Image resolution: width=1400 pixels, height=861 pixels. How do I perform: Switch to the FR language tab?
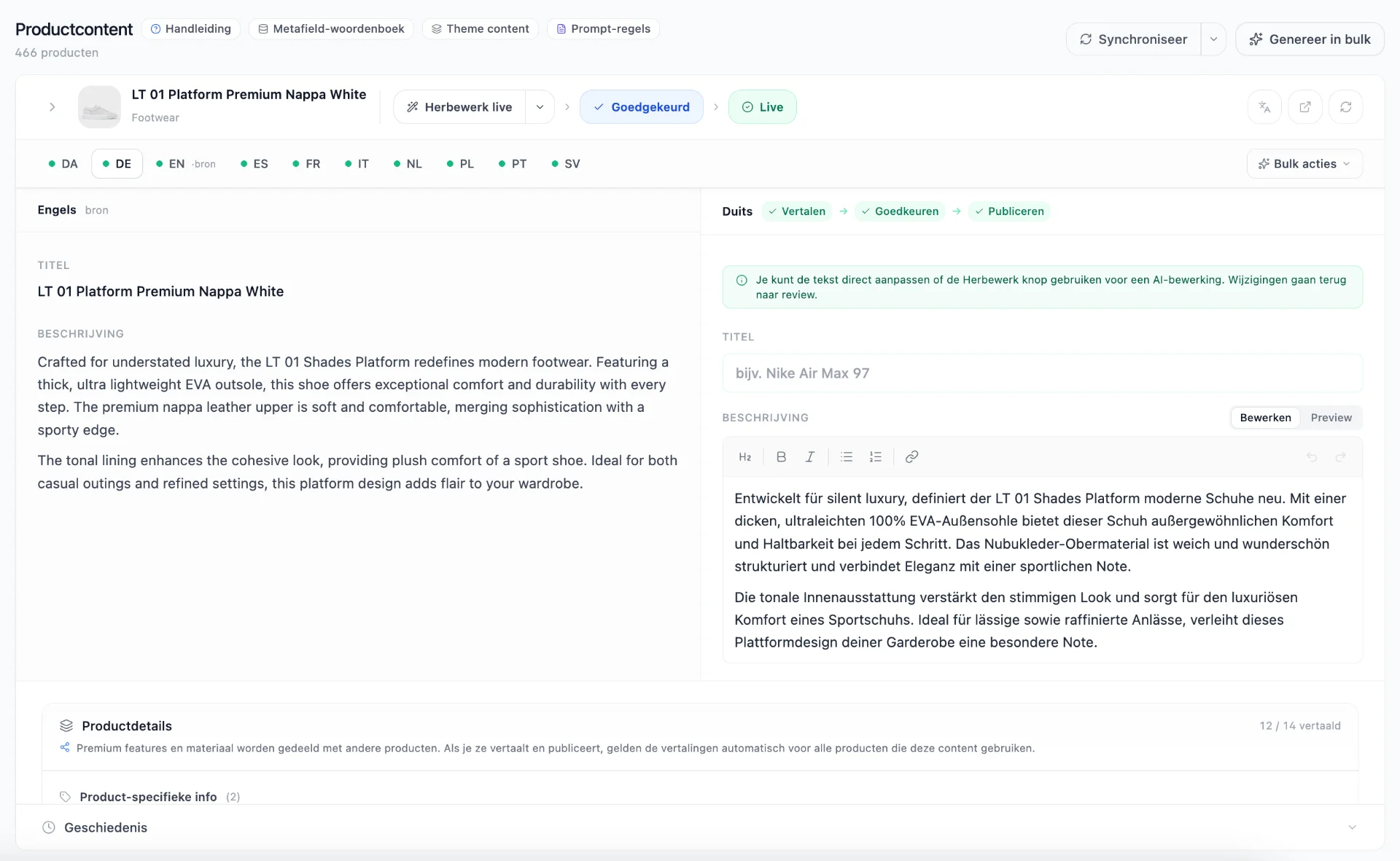(306, 164)
